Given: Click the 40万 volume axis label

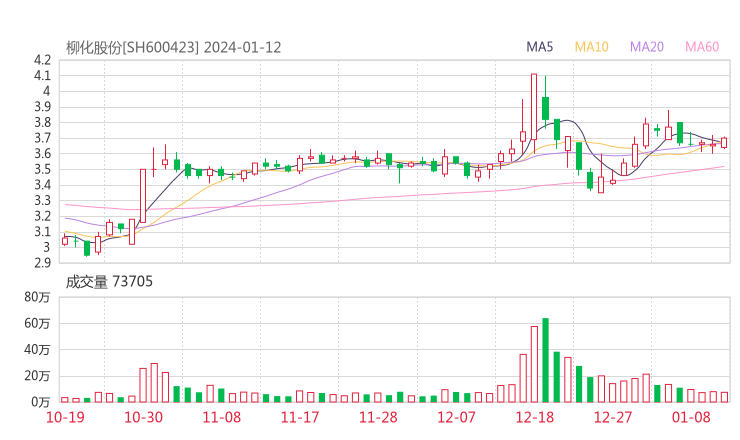Looking at the screenshot, I should click(37, 350).
